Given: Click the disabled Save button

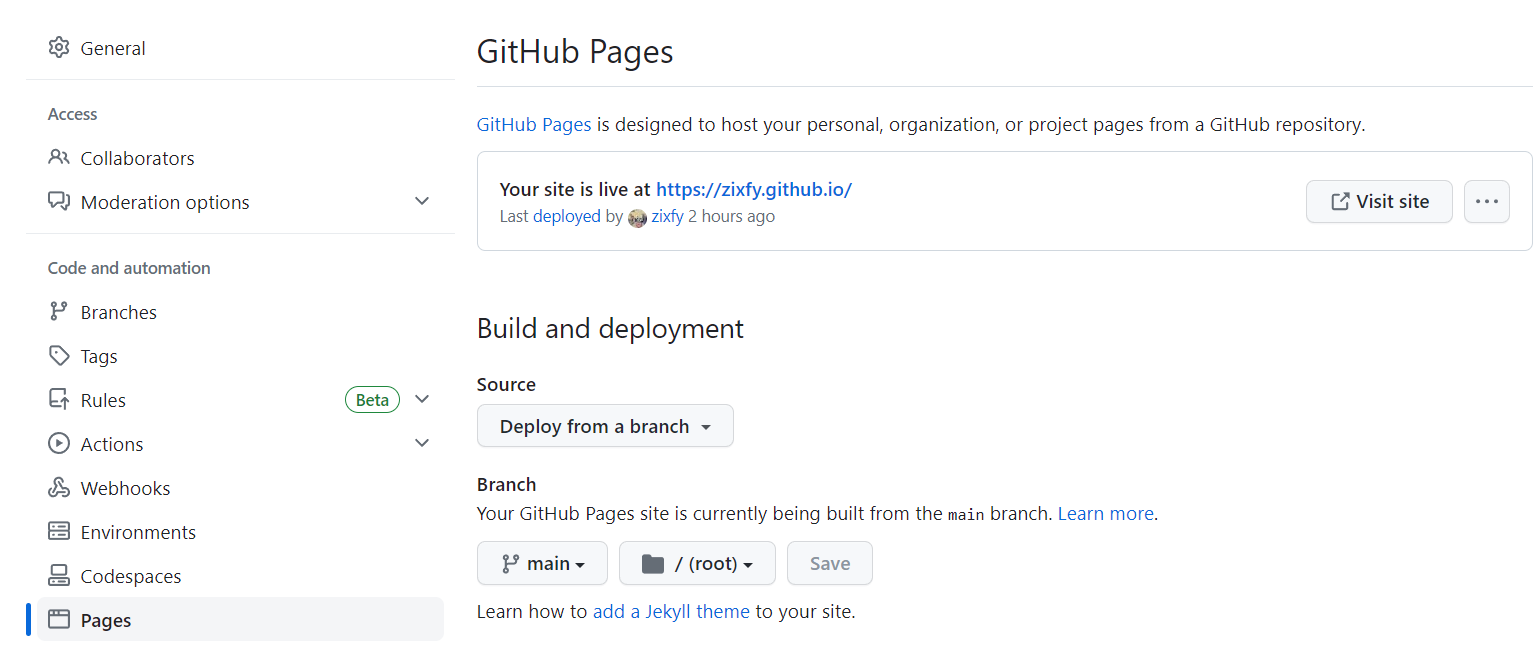Looking at the screenshot, I should point(830,563).
